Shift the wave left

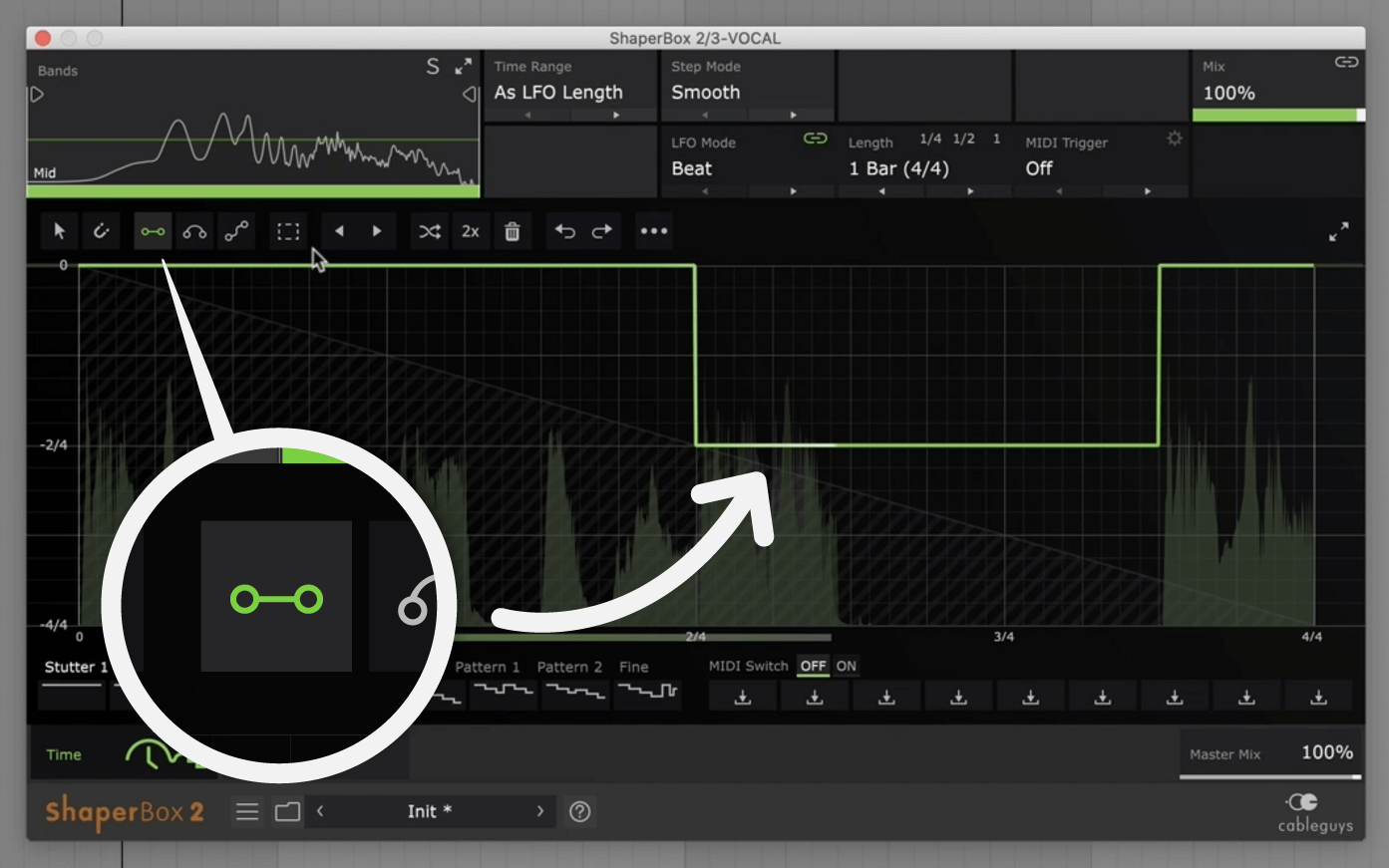339,231
